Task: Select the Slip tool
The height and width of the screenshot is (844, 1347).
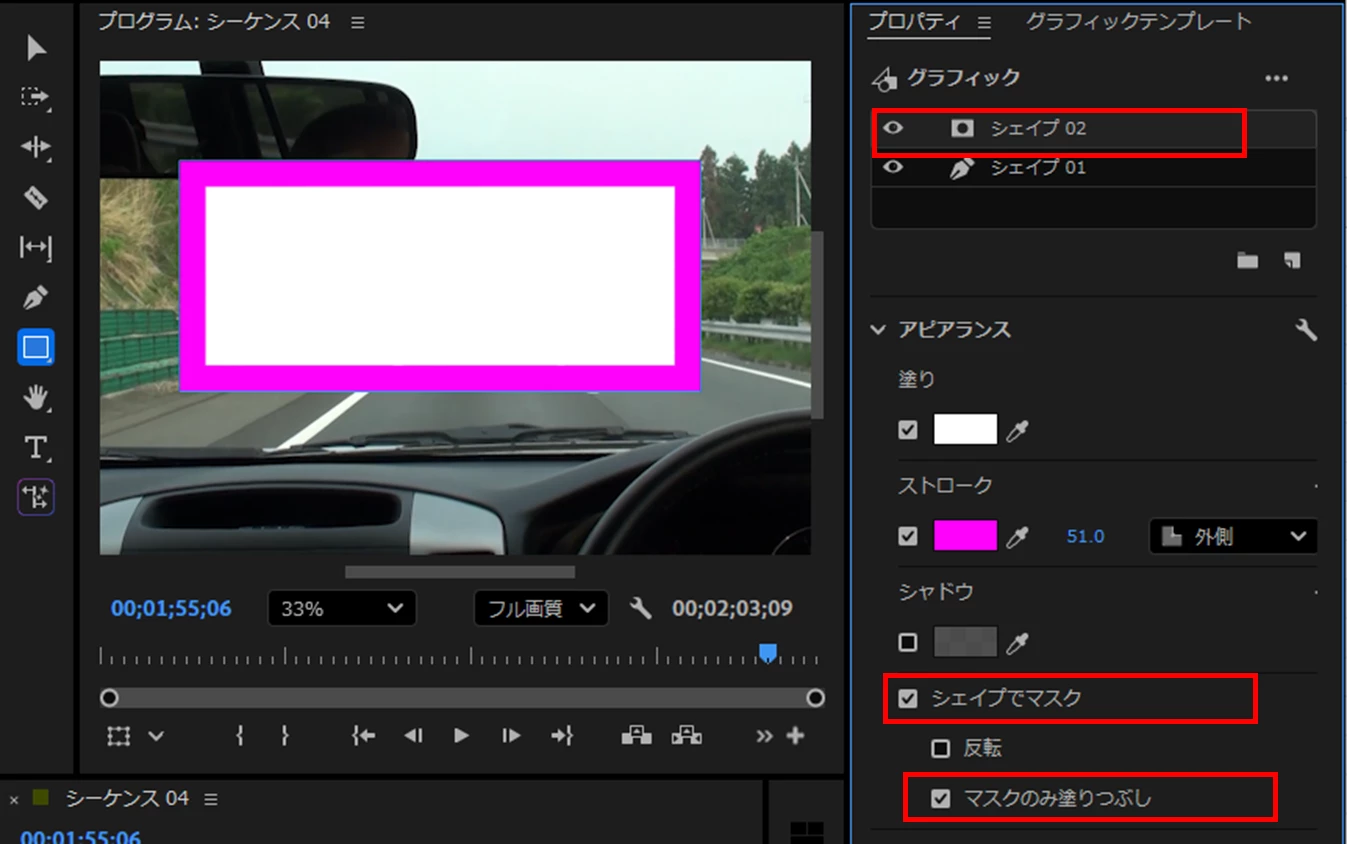Action: [x=36, y=247]
